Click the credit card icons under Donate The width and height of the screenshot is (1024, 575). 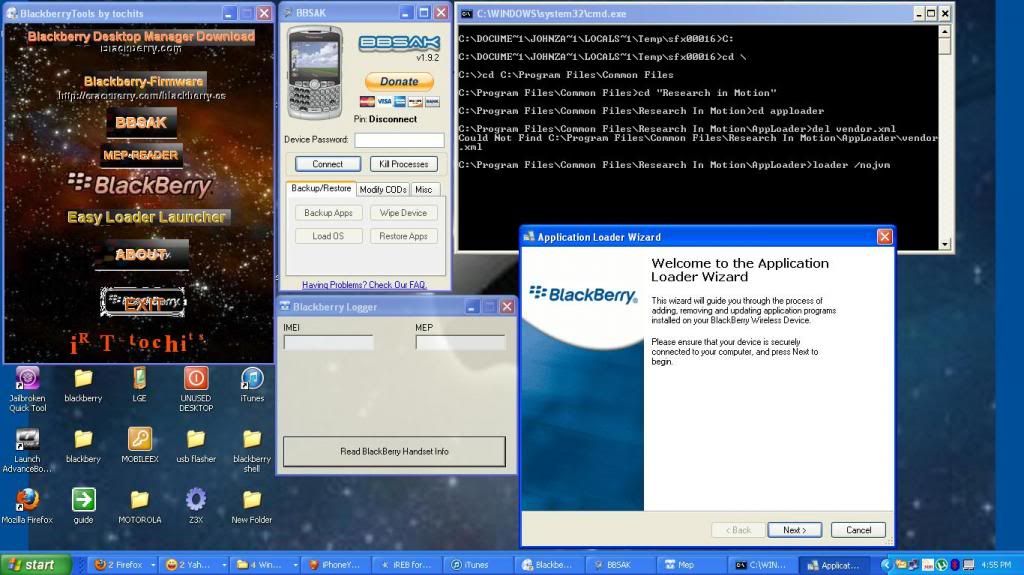coord(400,101)
